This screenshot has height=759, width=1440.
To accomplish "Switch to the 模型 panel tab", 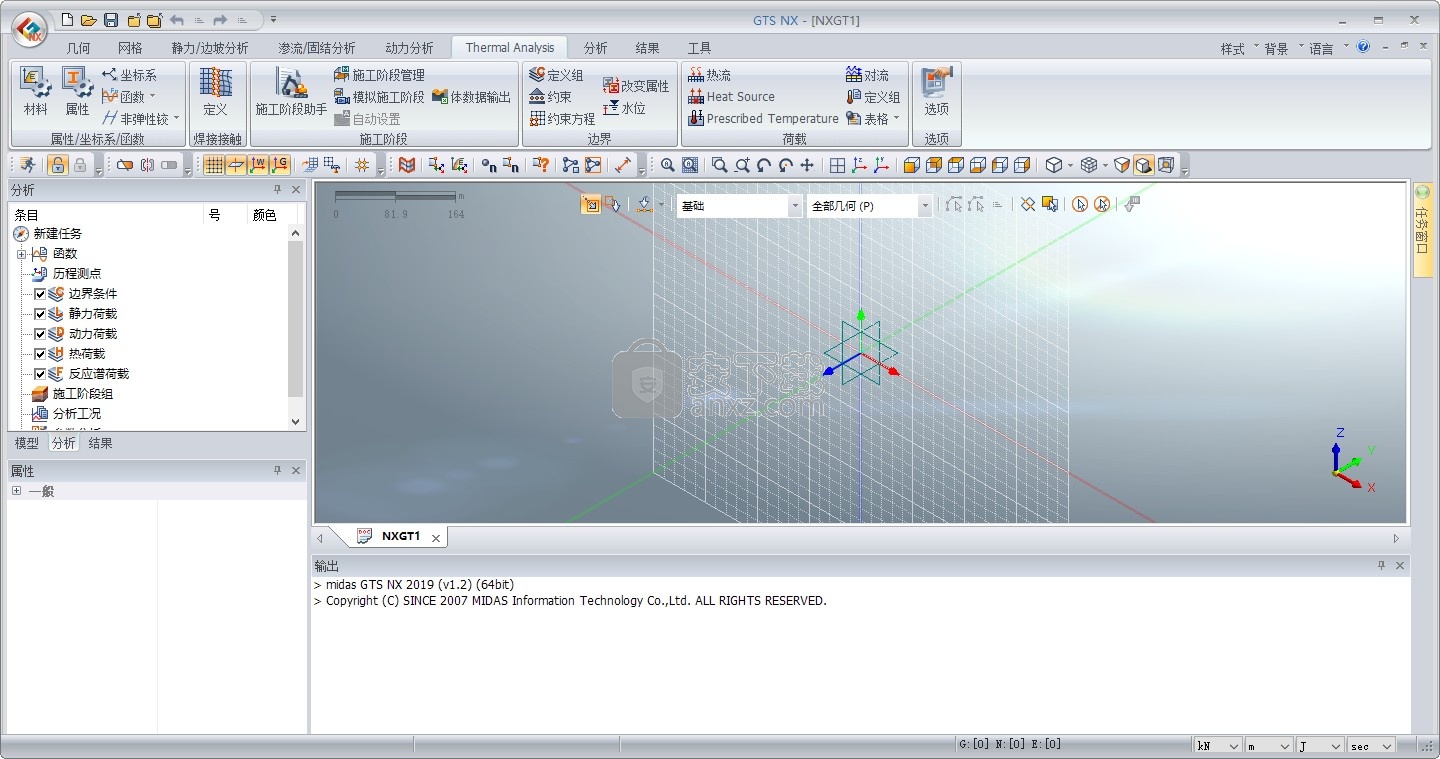I will click(27, 443).
